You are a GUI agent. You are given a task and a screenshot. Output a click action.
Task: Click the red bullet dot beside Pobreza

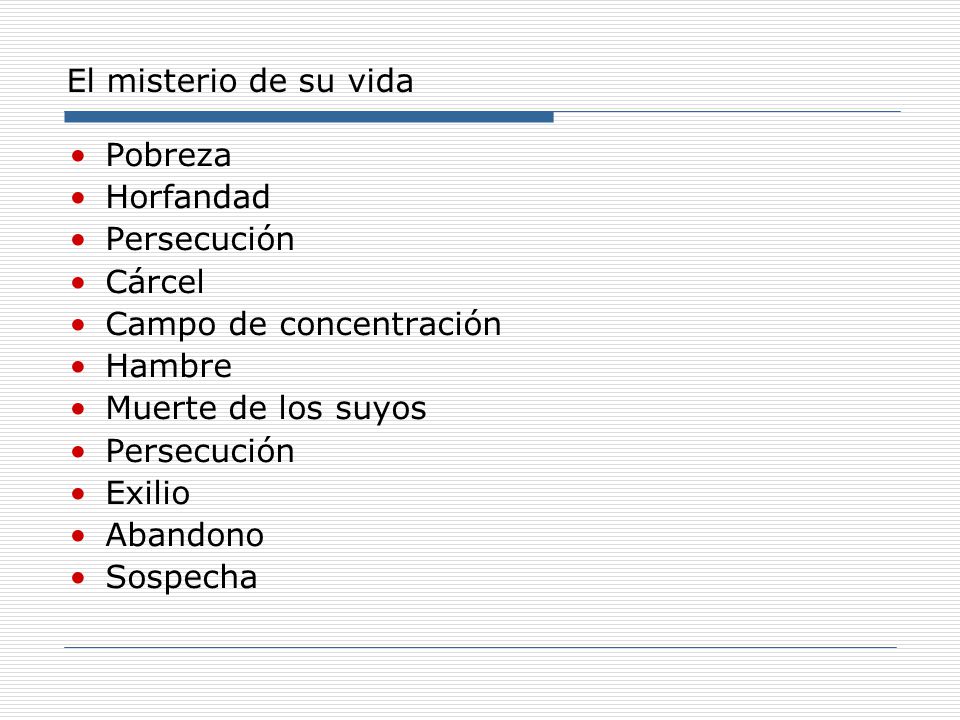(x=78, y=156)
